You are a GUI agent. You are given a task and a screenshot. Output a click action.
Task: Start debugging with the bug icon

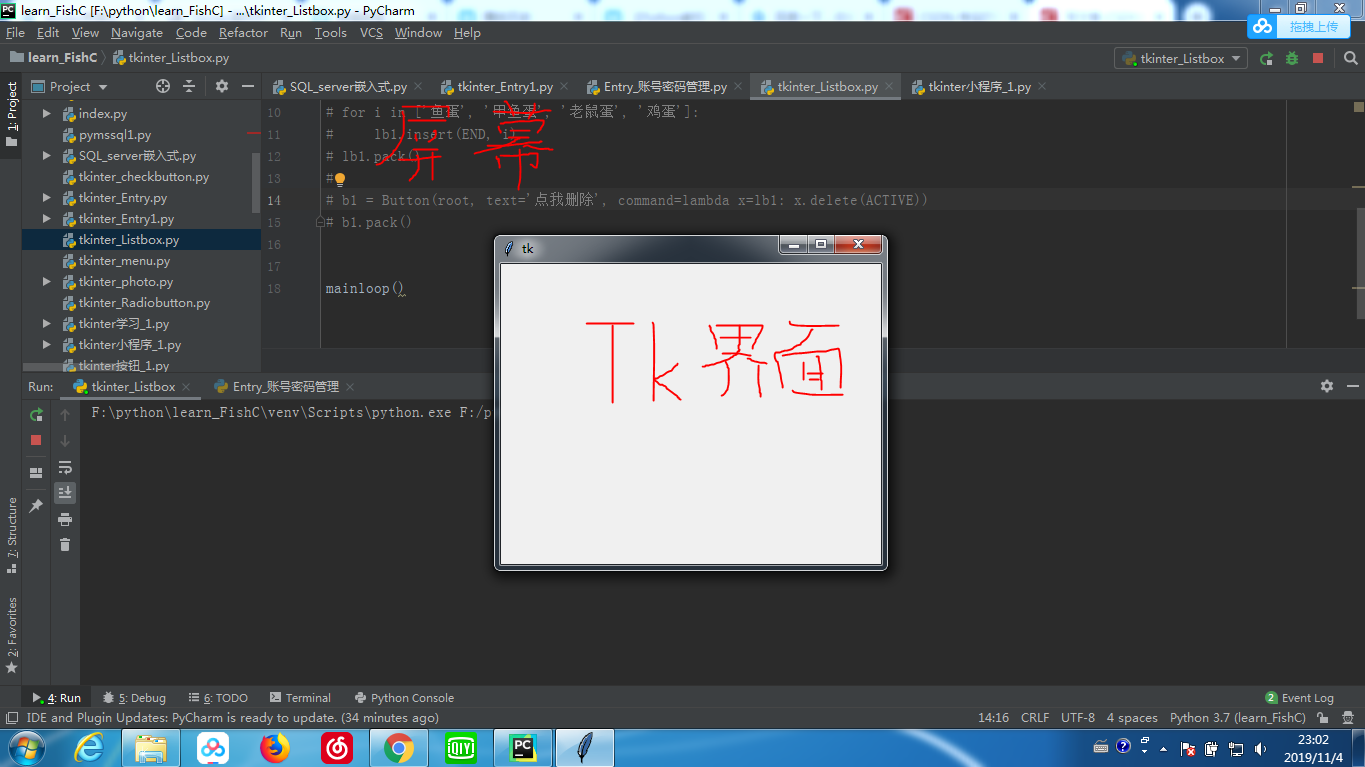[x=1292, y=58]
